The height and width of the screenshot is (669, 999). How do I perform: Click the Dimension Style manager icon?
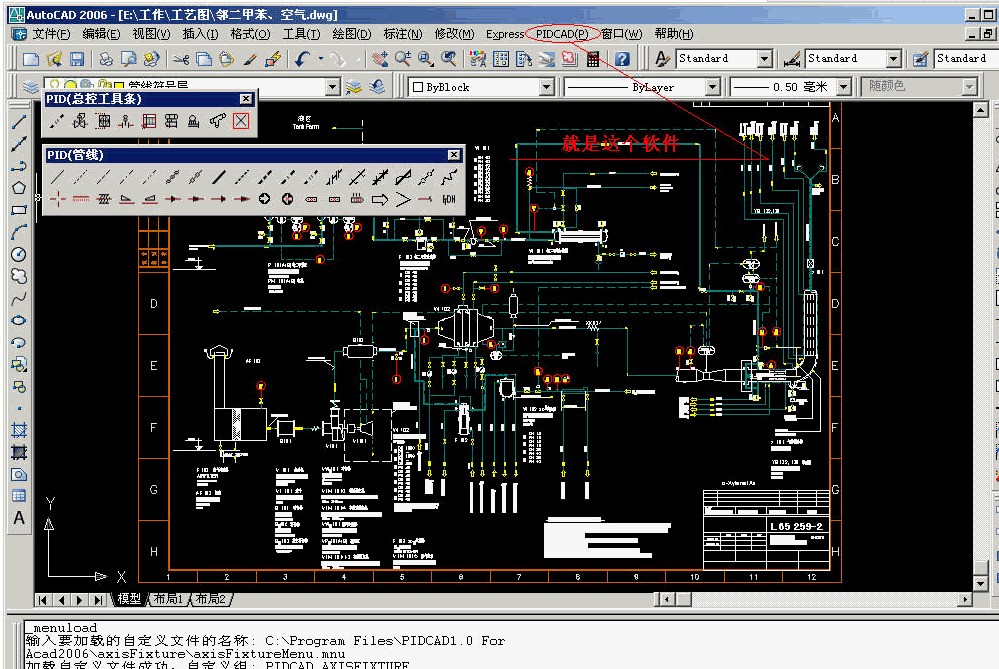coord(792,59)
